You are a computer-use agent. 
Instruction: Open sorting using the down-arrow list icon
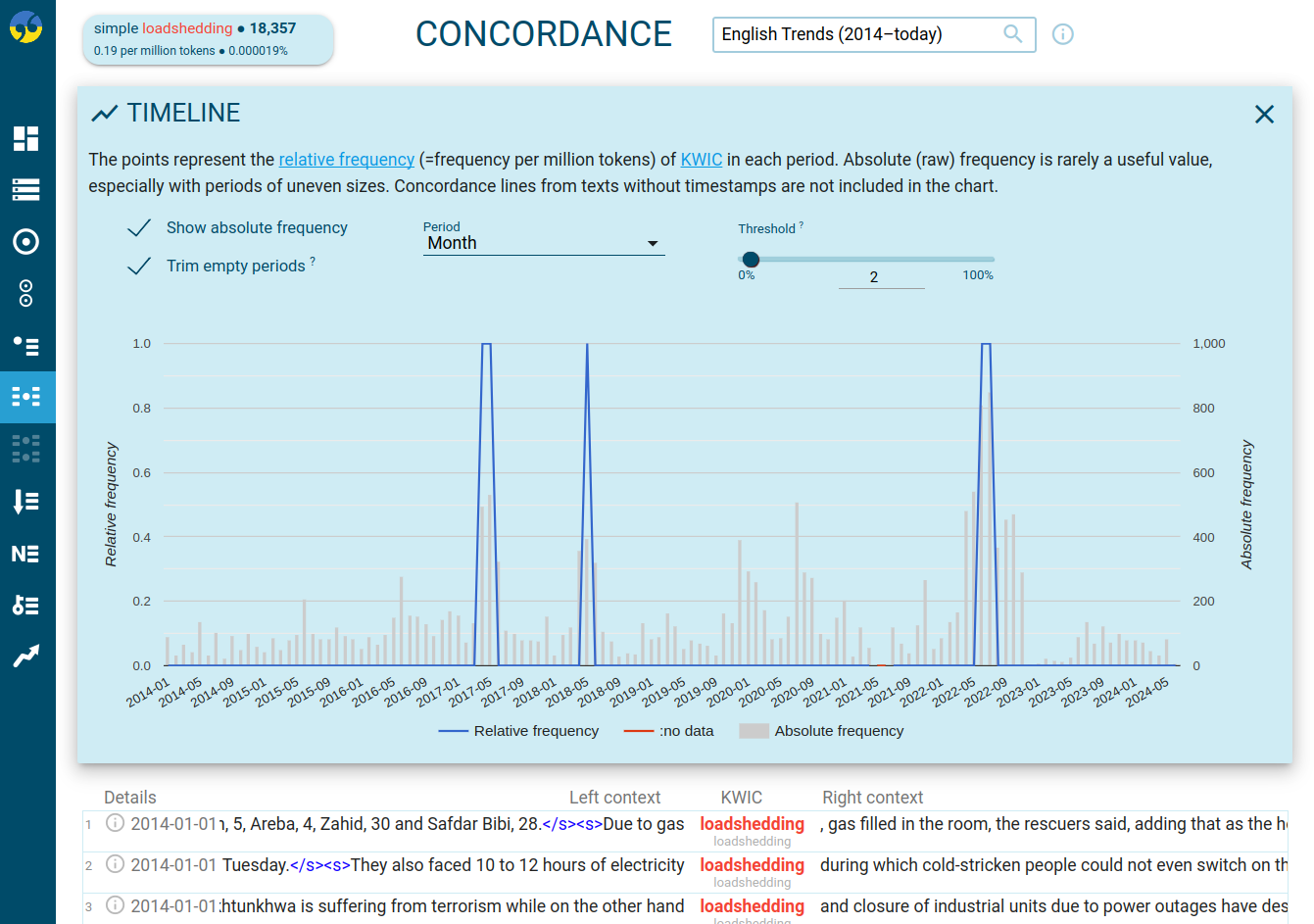tap(26, 502)
